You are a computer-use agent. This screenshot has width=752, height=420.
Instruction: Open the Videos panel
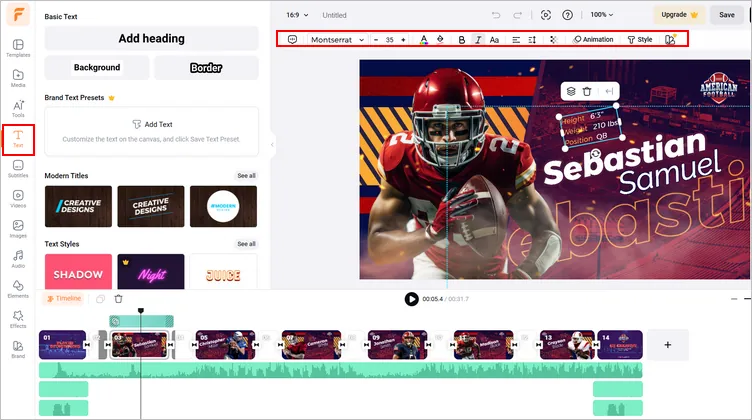18,199
